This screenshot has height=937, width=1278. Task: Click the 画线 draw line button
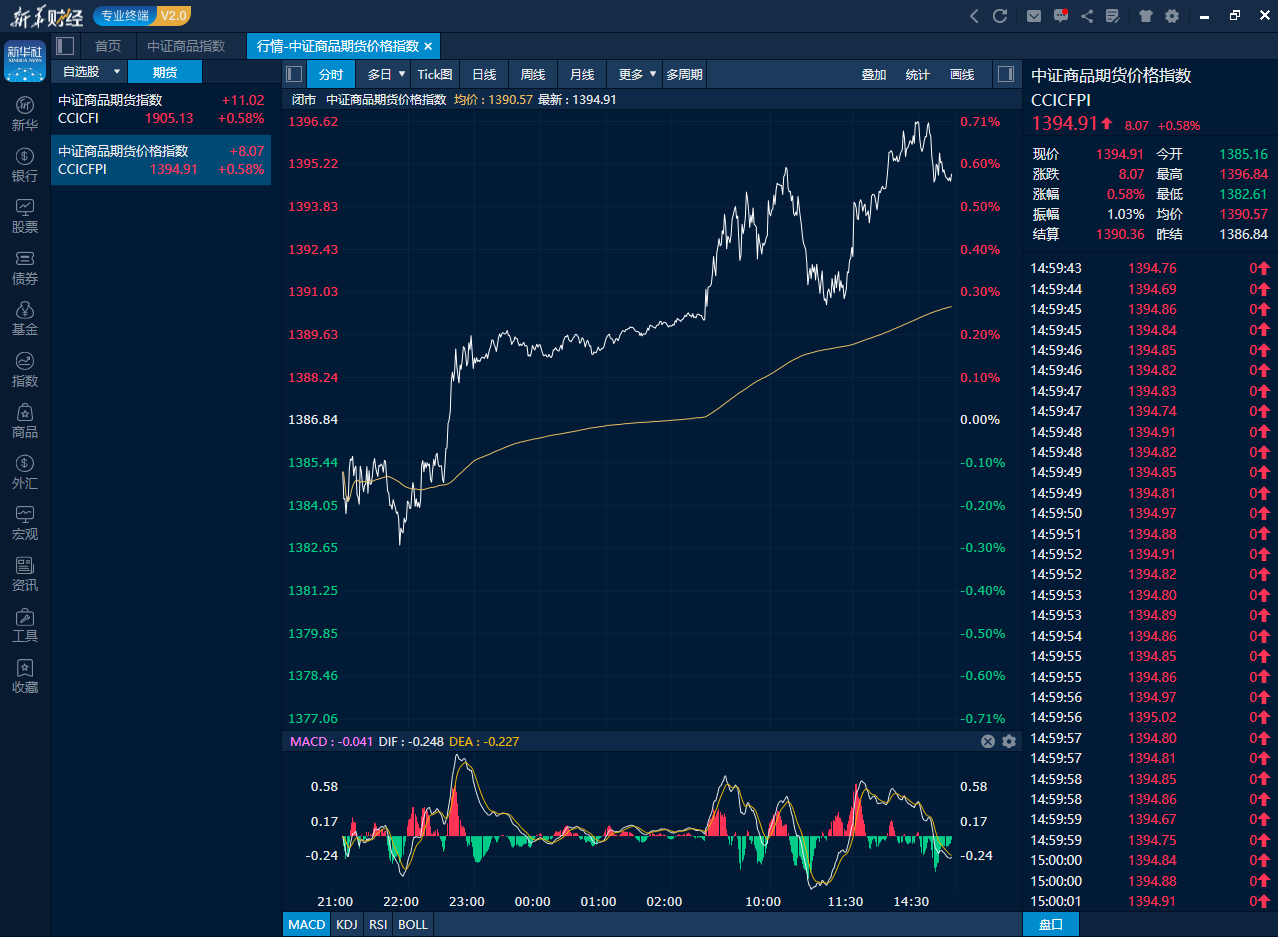[x=961, y=74]
